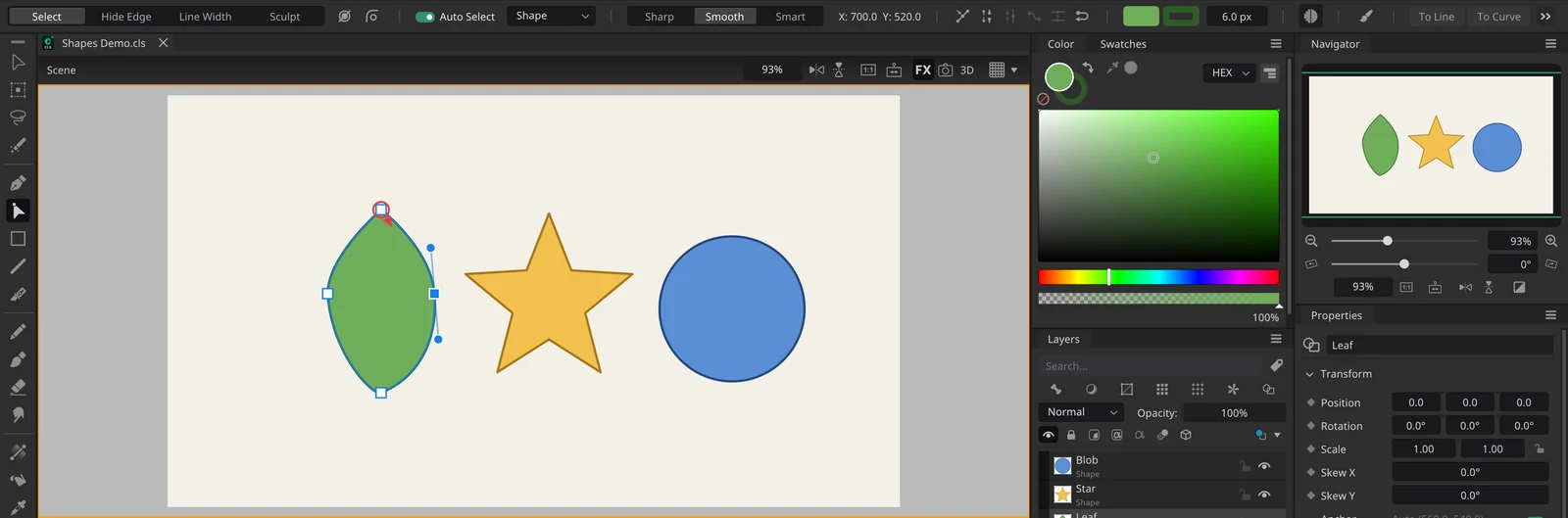Click the 3D cube icon in Layers panel
The height and width of the screenshot is (518, 1568).
[1186, 435]
